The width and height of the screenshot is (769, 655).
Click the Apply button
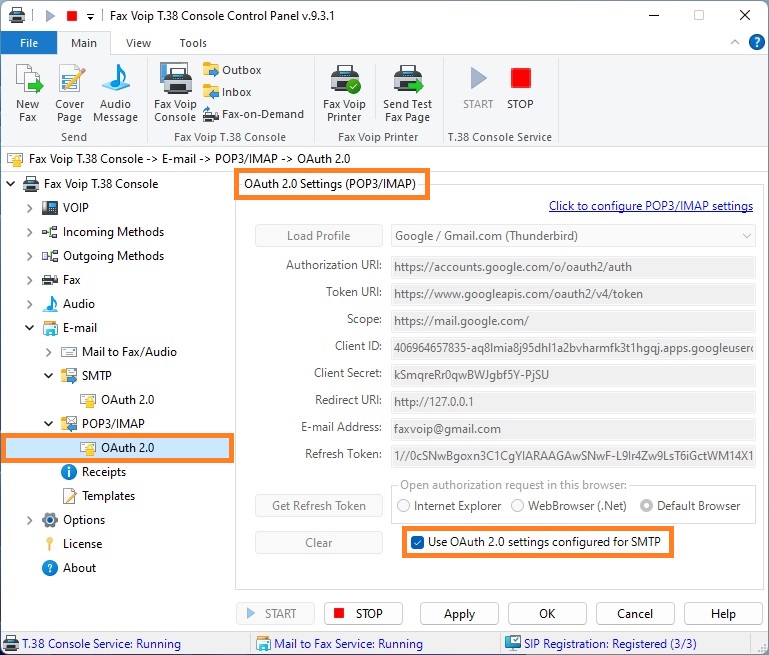point(459,614)
